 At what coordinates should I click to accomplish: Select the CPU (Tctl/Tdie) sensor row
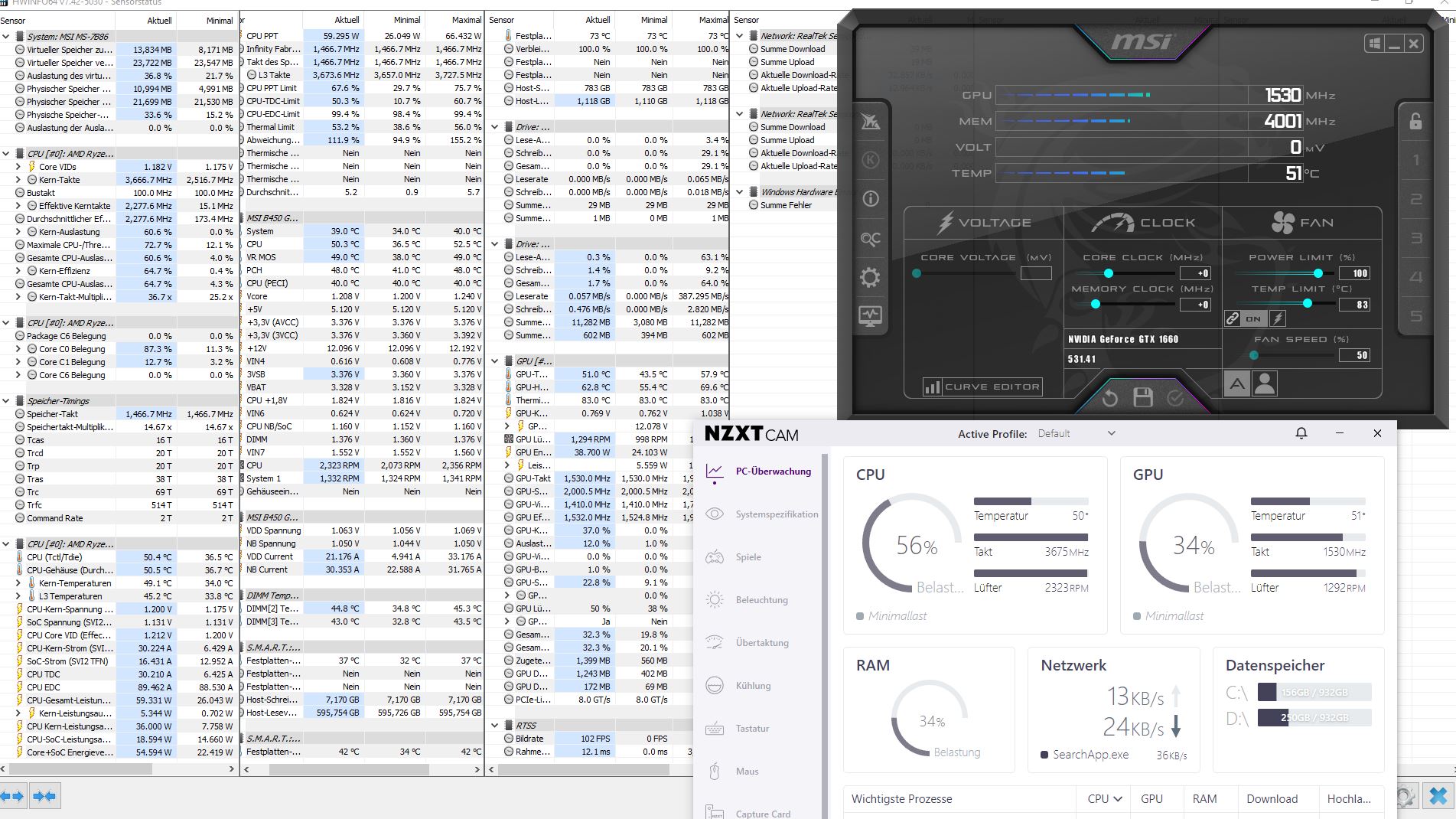tap(119, 557)
